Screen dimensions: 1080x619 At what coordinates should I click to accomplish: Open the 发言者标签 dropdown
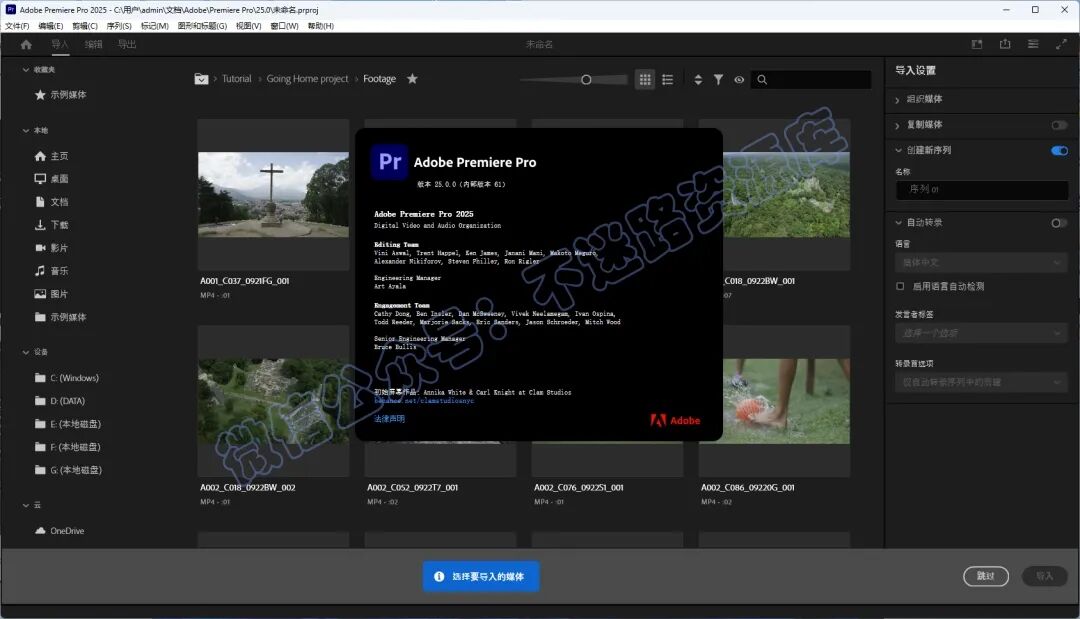pos(982,333)
